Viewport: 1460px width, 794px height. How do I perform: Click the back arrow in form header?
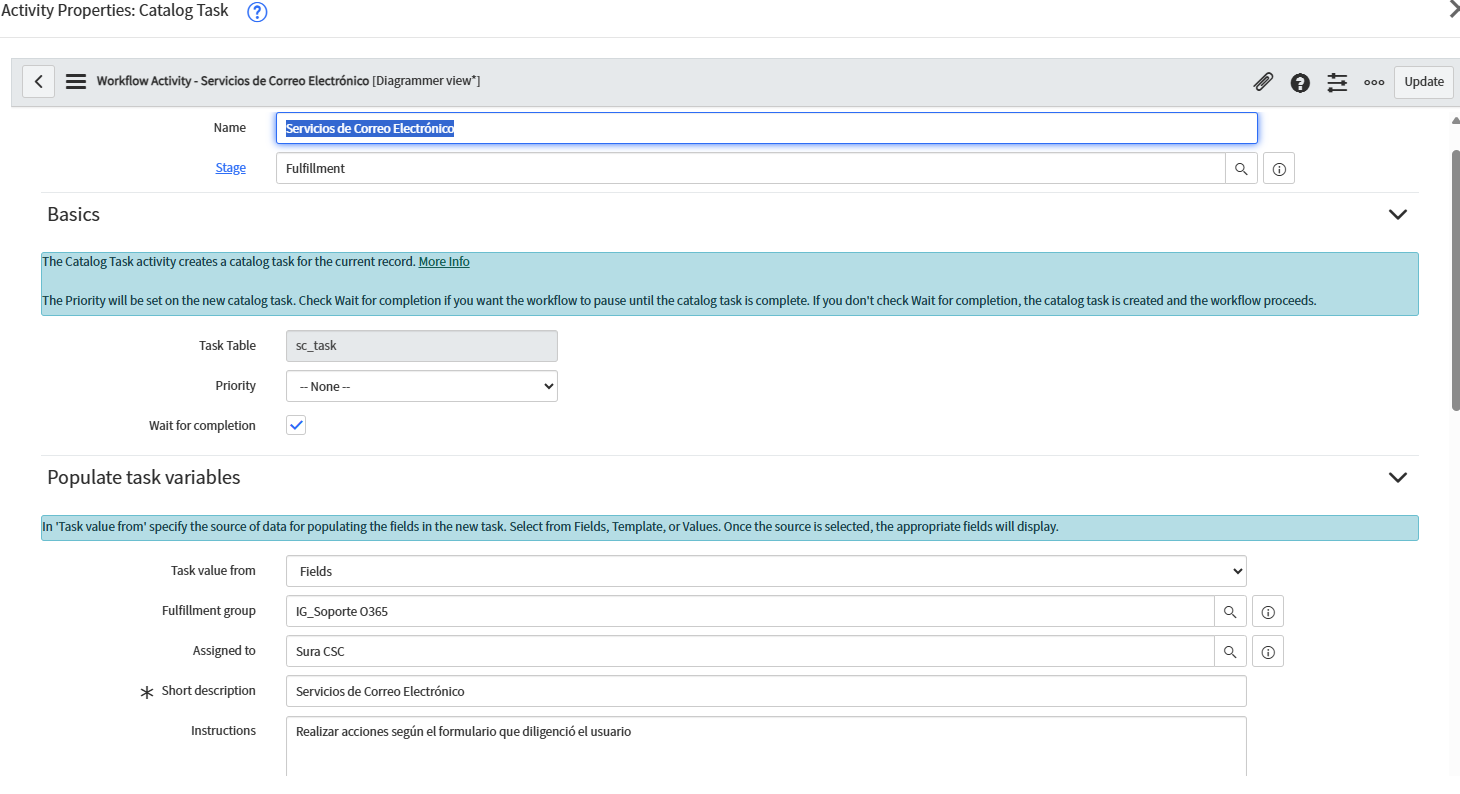click(x=38, y=82)
